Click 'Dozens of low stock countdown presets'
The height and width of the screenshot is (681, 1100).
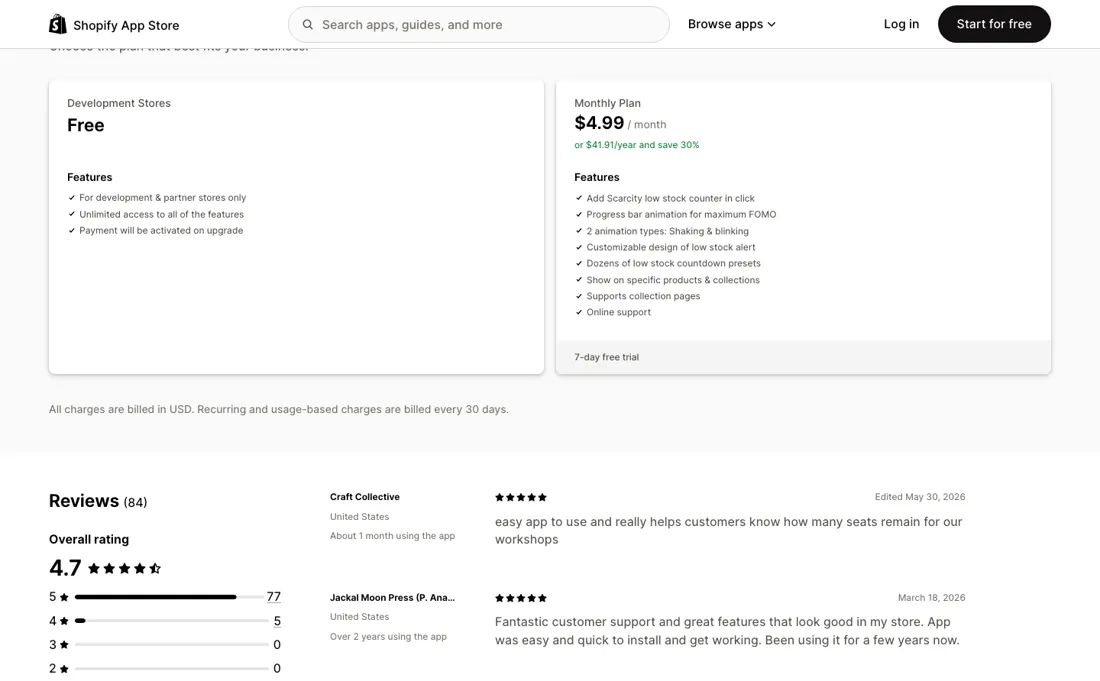pos(673,263)
